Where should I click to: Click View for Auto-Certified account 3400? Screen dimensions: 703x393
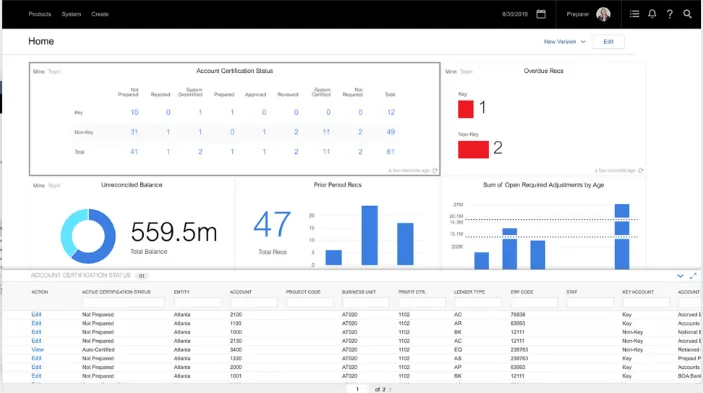pyautogui.click(x=38, y=350)
